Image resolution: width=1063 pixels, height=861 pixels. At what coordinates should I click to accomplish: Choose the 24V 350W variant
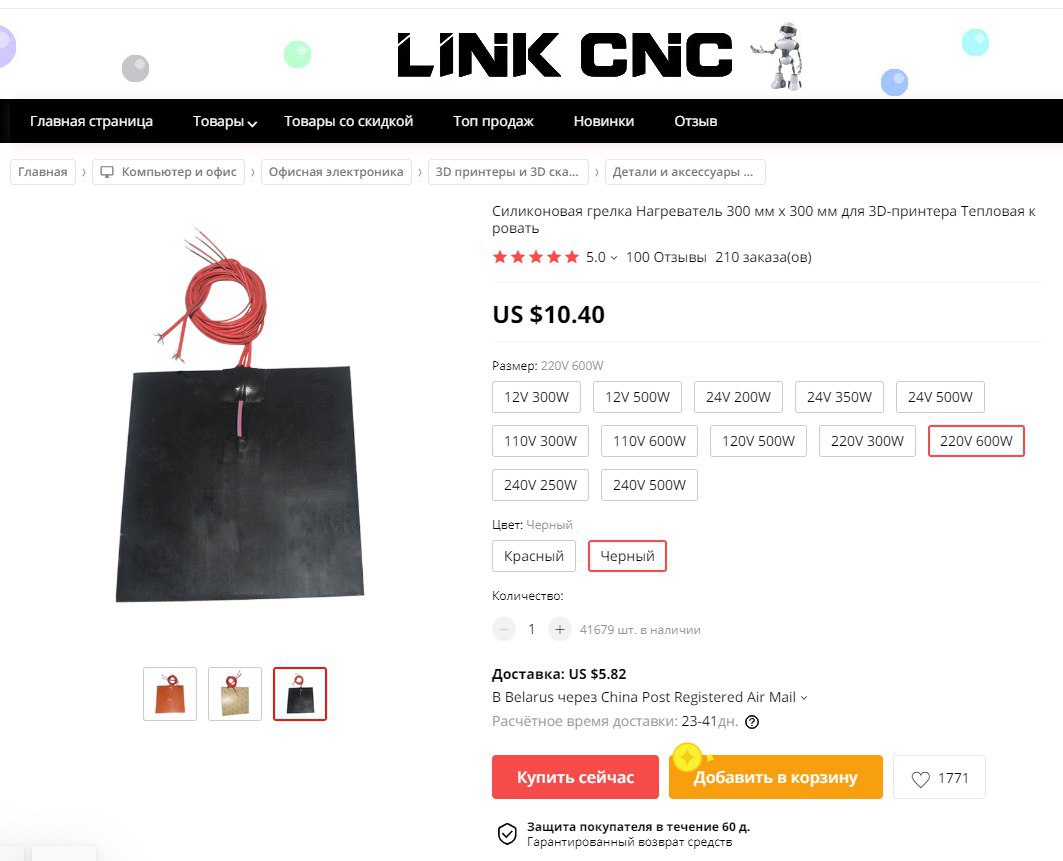click(x=839, y=397)
